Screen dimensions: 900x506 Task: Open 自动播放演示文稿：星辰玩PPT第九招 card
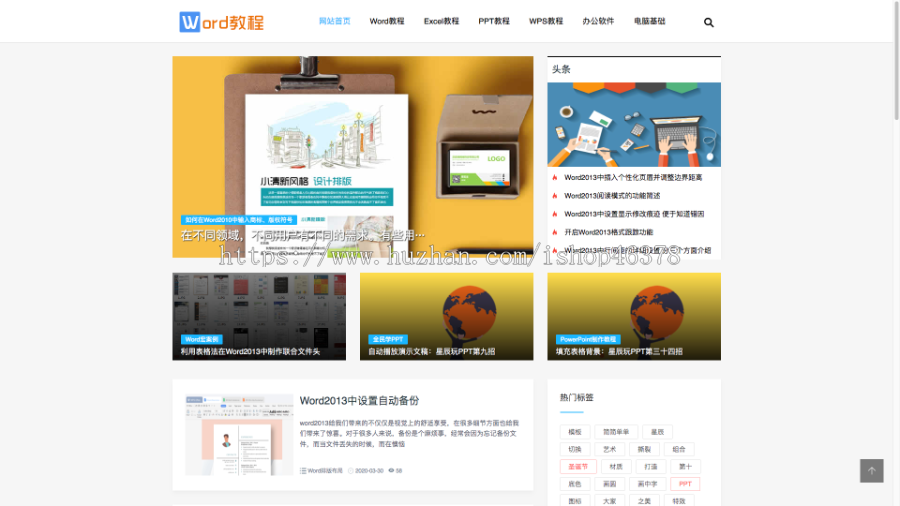click(x=447, y=317)
